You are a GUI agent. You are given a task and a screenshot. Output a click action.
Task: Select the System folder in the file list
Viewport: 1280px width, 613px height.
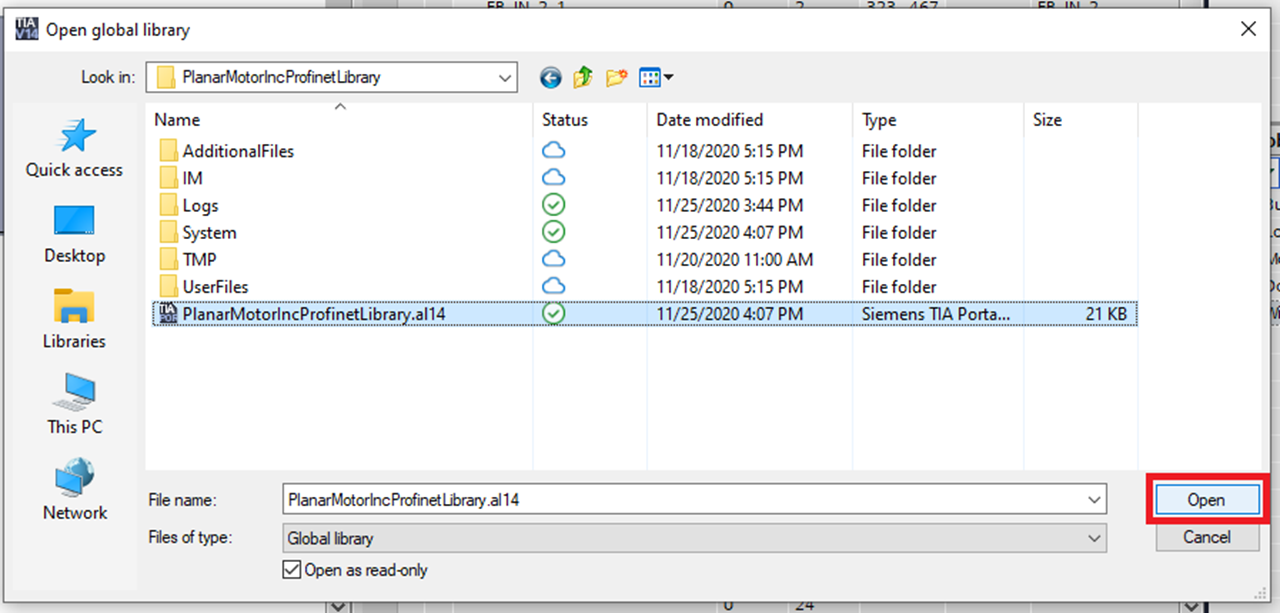pos(210,232)
